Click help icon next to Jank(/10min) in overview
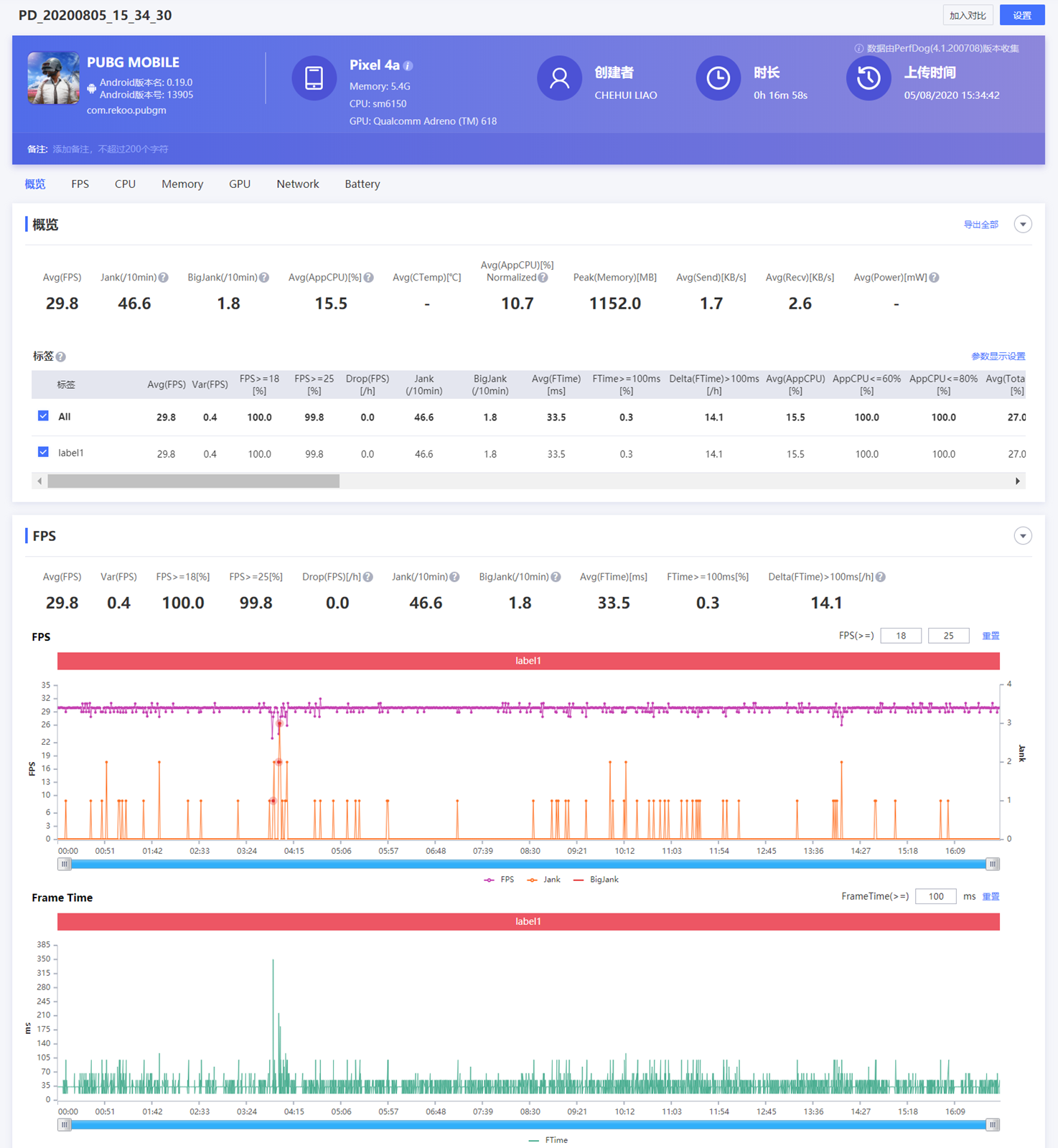This screenshot has width=1058, height=1148. 164,278
